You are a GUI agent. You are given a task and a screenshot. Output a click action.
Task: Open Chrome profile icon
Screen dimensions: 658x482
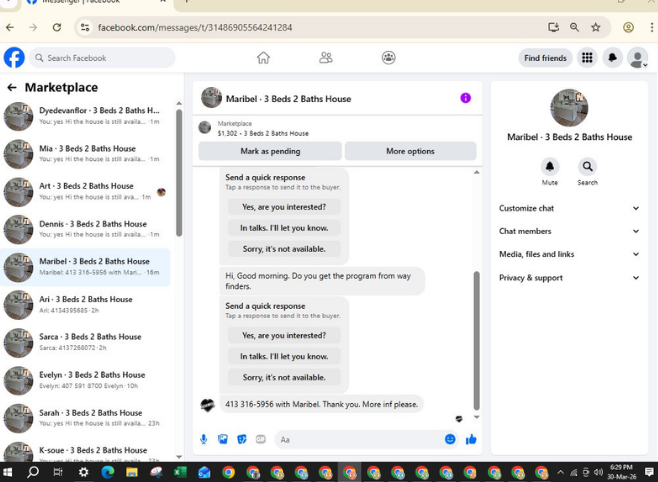tap(628, 28)
